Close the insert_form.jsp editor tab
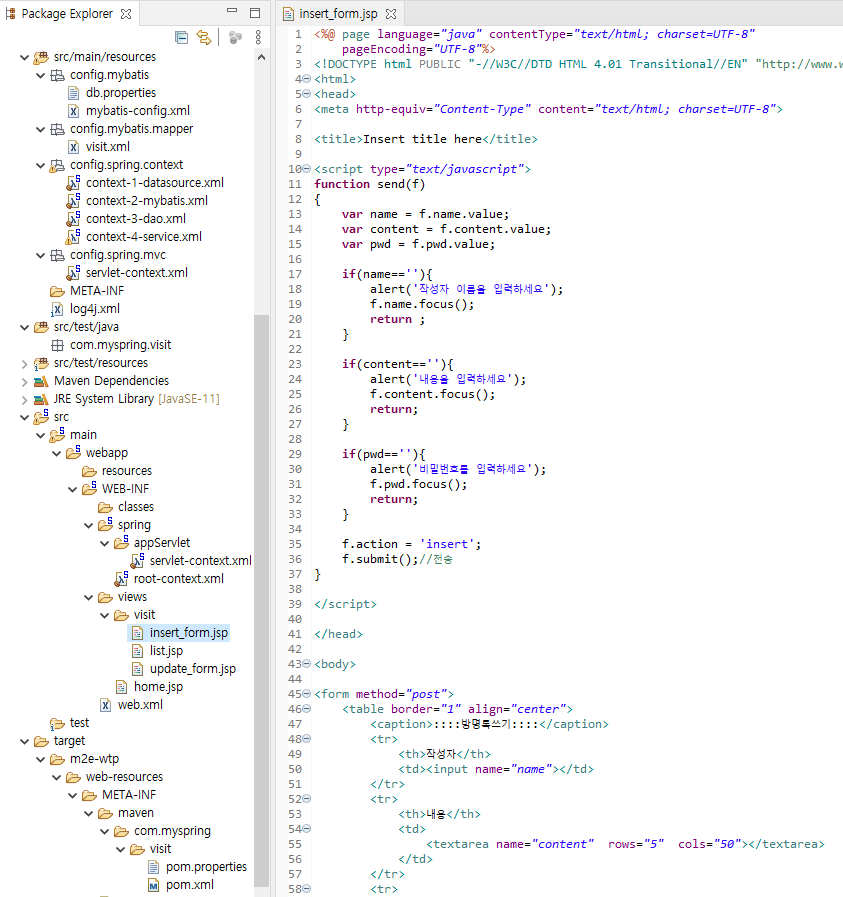Screen dimensions: 843x897 coord(391,14)
